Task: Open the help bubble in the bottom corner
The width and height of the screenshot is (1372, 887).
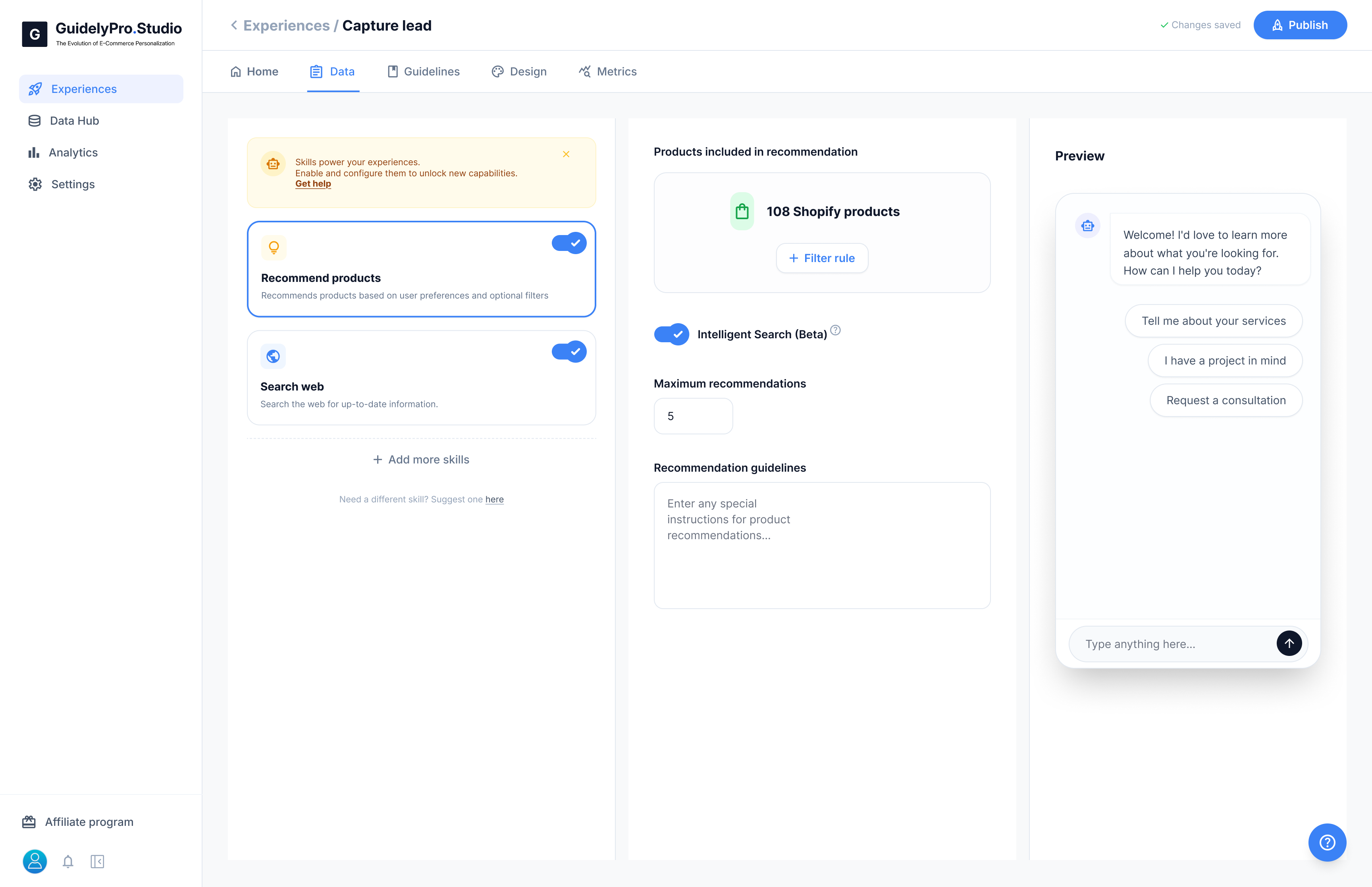Action: point(1328,842)
